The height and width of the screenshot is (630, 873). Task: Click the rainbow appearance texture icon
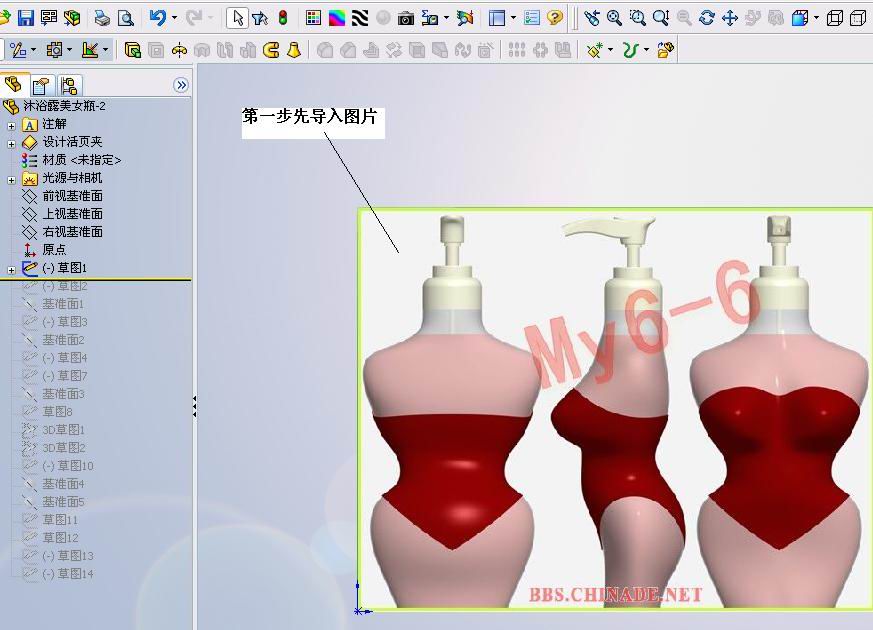point(337,18)
